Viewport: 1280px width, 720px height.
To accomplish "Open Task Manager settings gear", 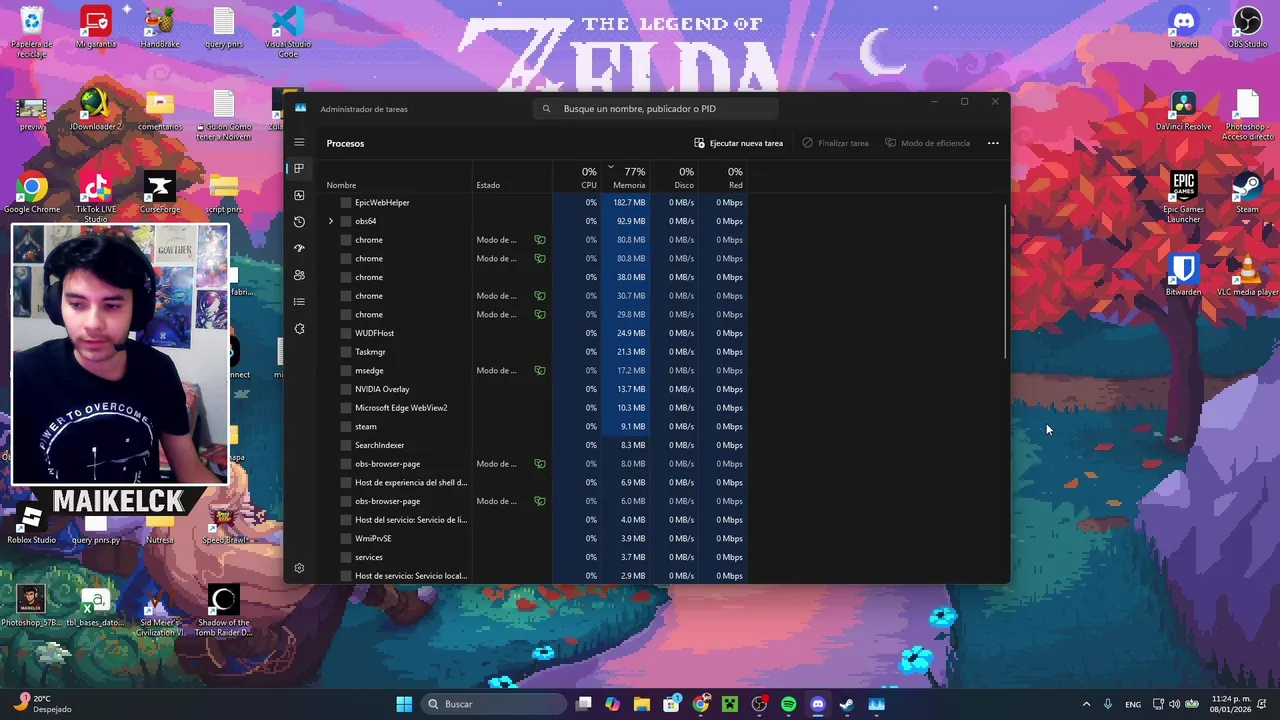I will (299, 568).
